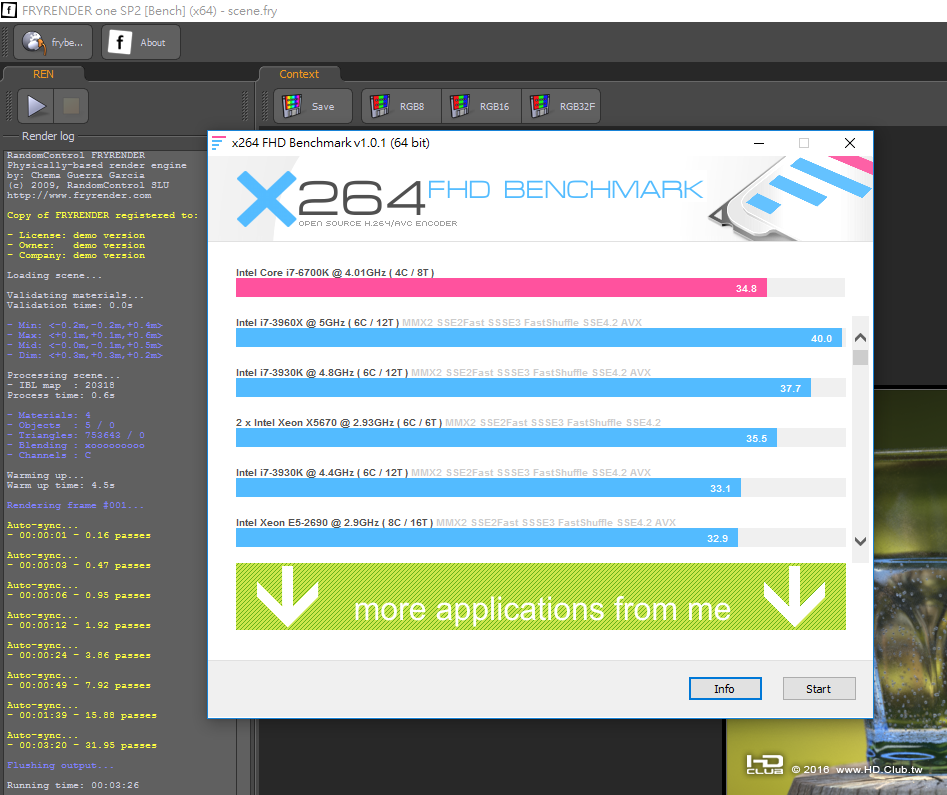Start the x264 benchmark

point(819,689)
